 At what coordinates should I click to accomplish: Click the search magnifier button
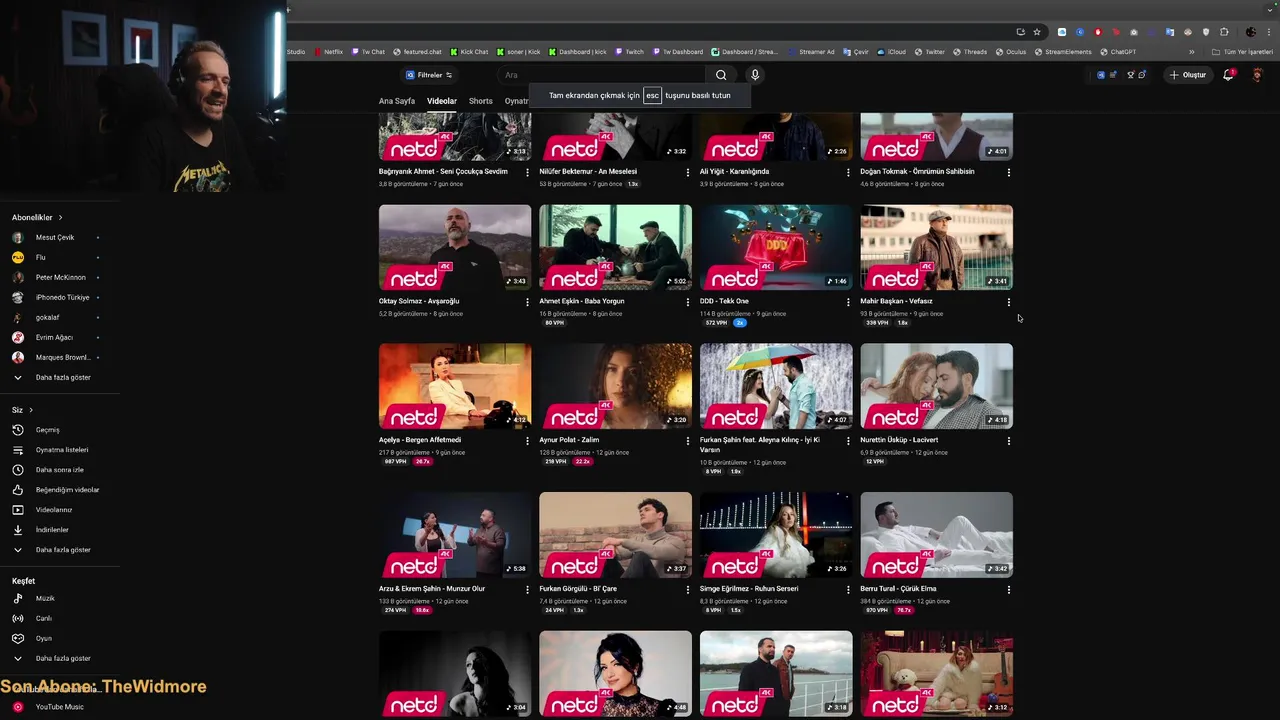[x=721, y=75]
